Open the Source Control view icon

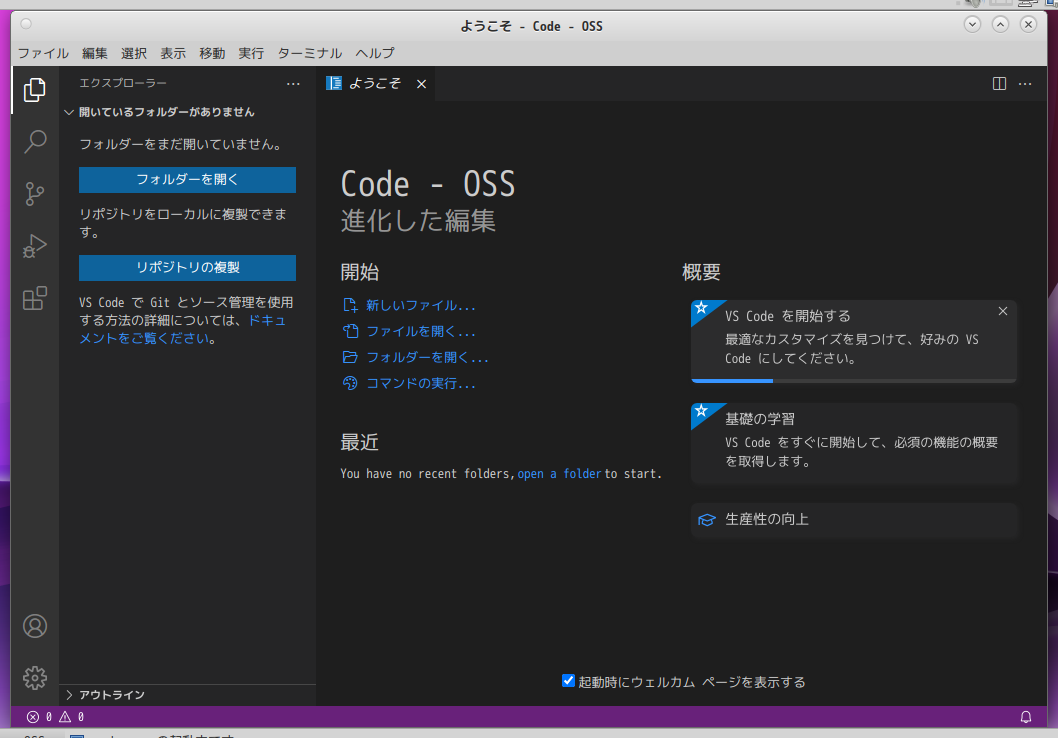pyautogui.click(x=34, y=194)
